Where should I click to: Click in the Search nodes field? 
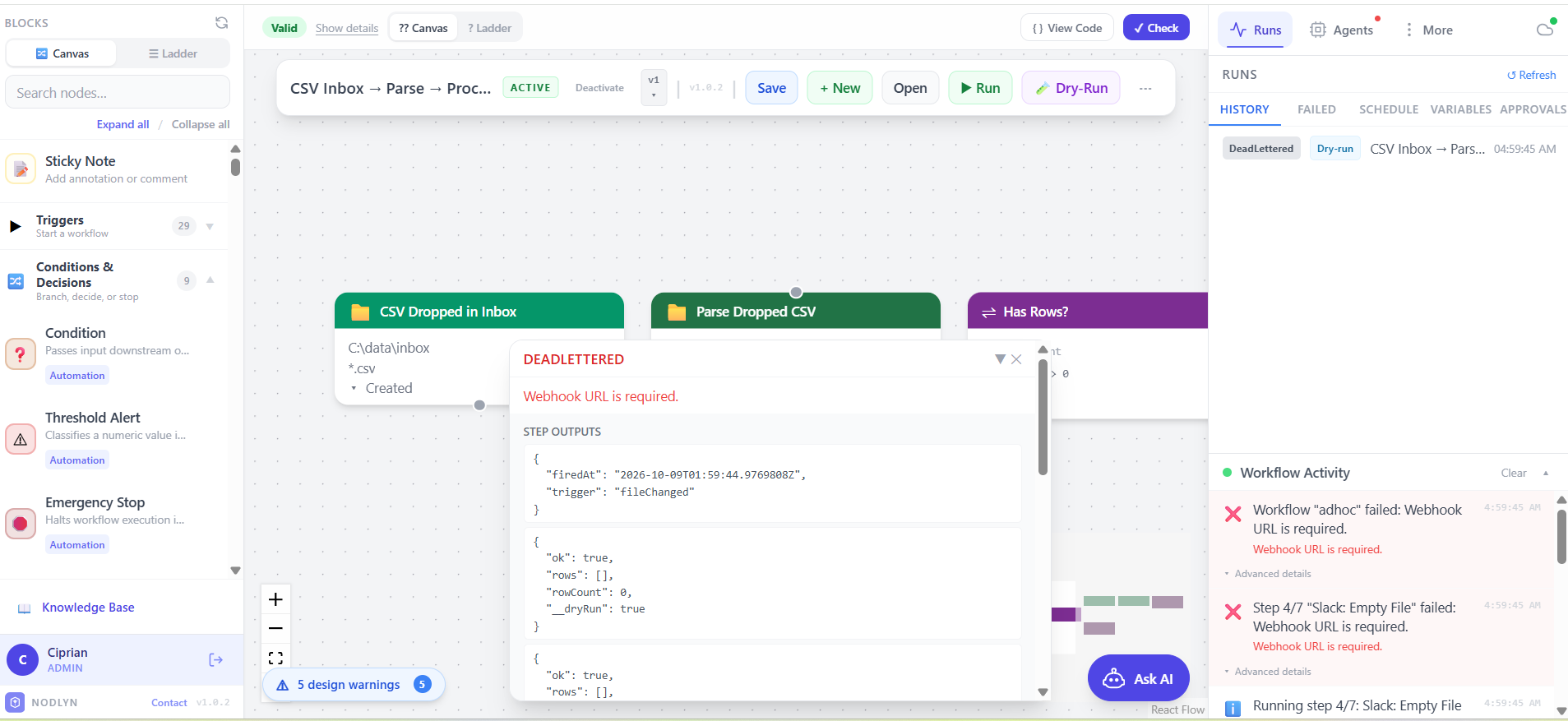(x=118, y=92)
